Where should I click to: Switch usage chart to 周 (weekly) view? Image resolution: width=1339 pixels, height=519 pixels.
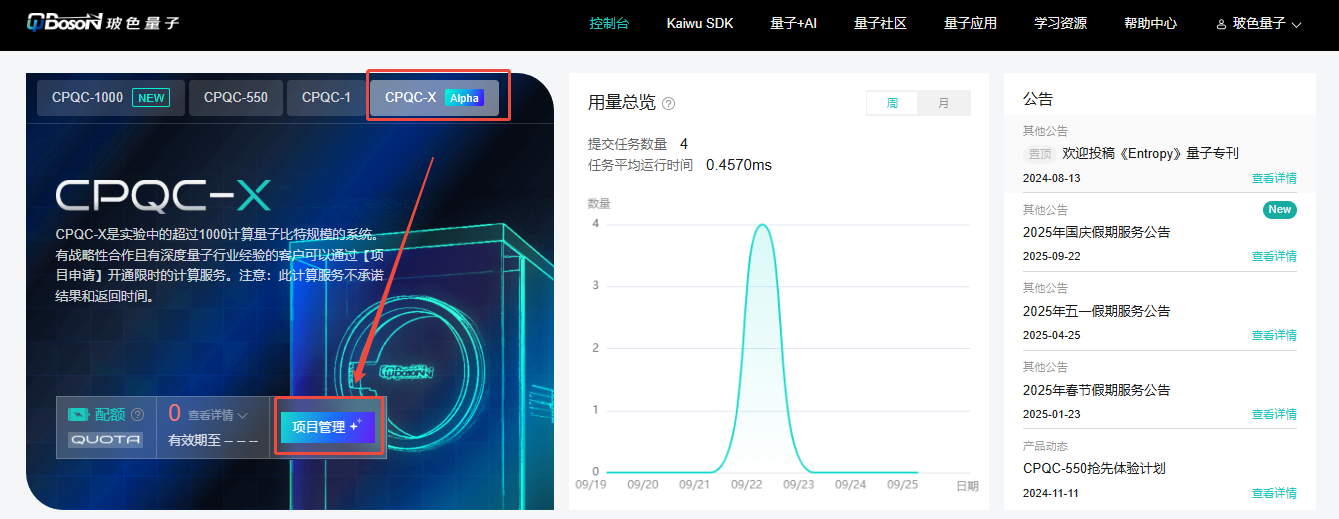892,103
